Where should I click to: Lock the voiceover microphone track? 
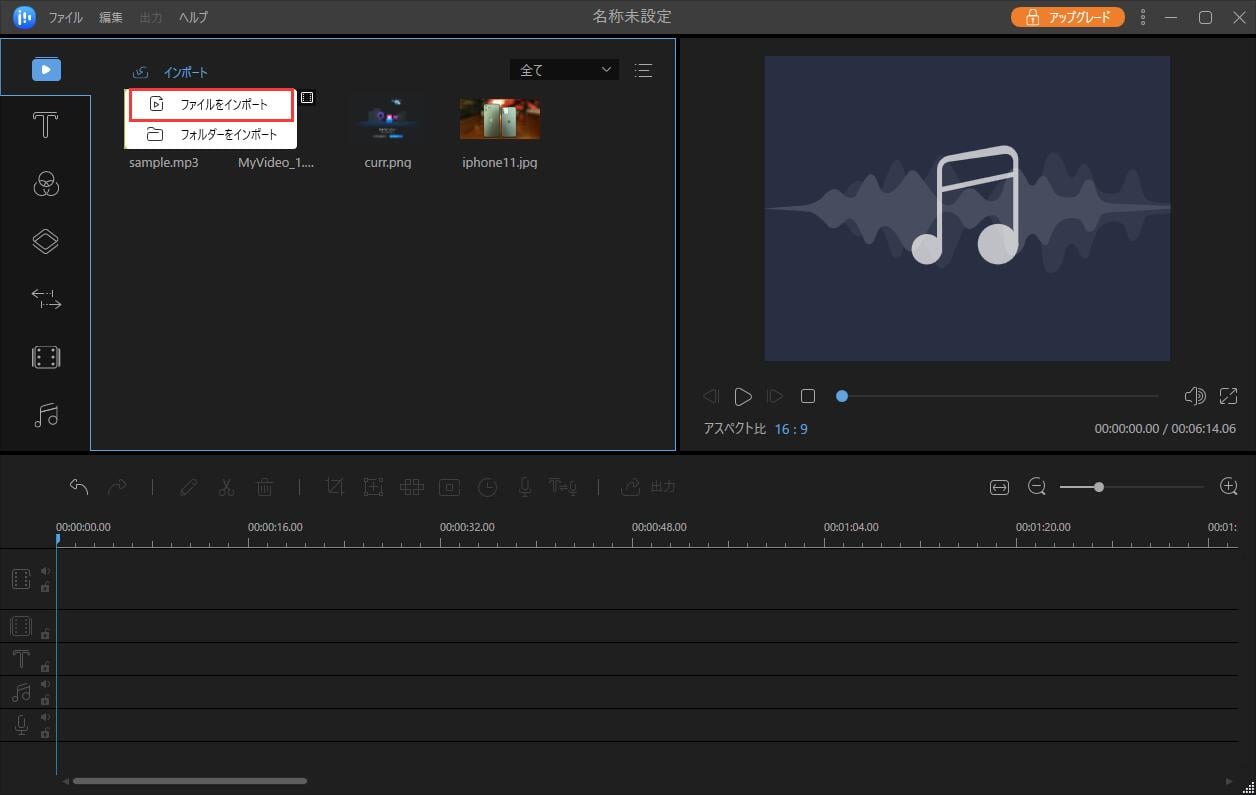coord(45,732)
